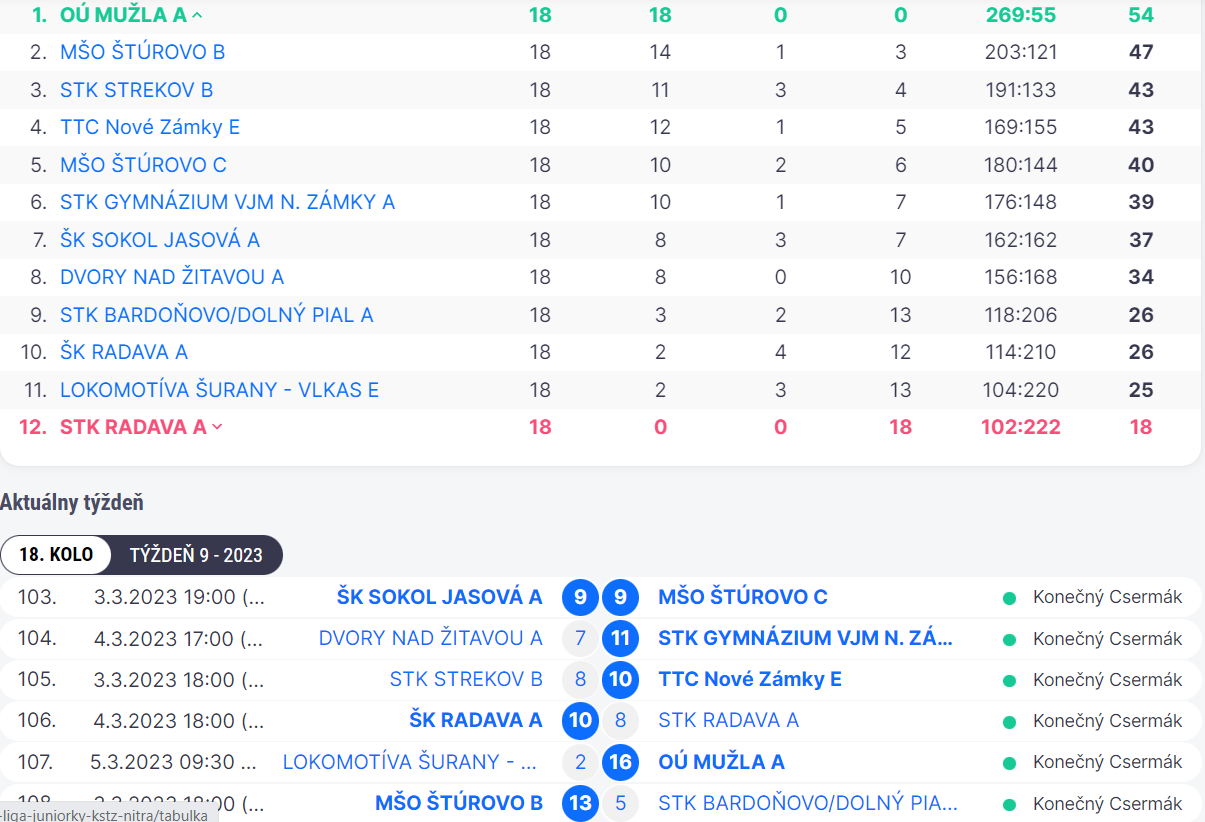Open ŠK RADAVA A in match 106
The image size is (1205, 822).
pos(476,720)
